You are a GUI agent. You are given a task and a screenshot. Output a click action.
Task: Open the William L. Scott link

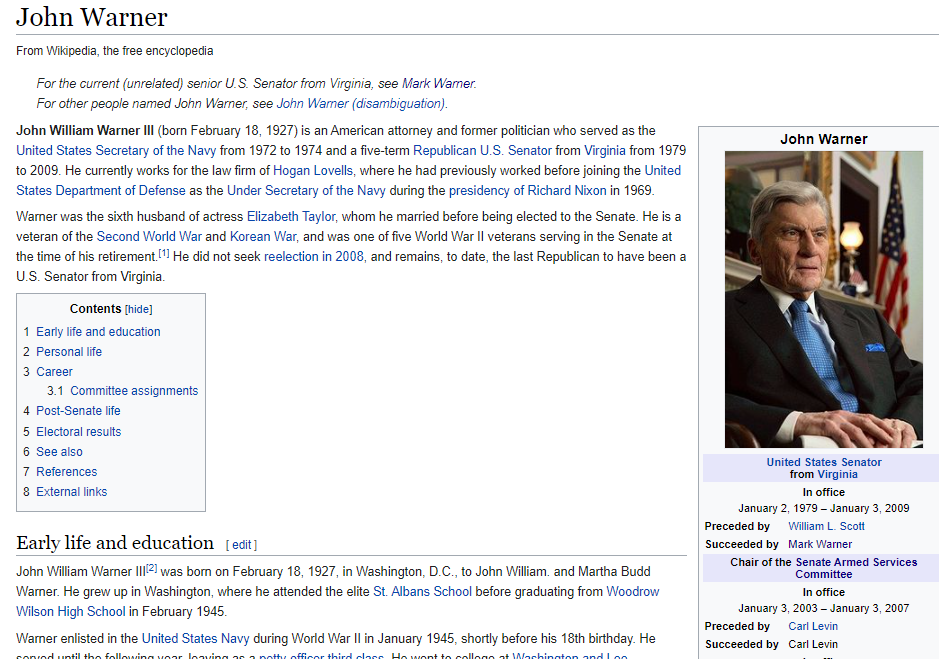826,526
